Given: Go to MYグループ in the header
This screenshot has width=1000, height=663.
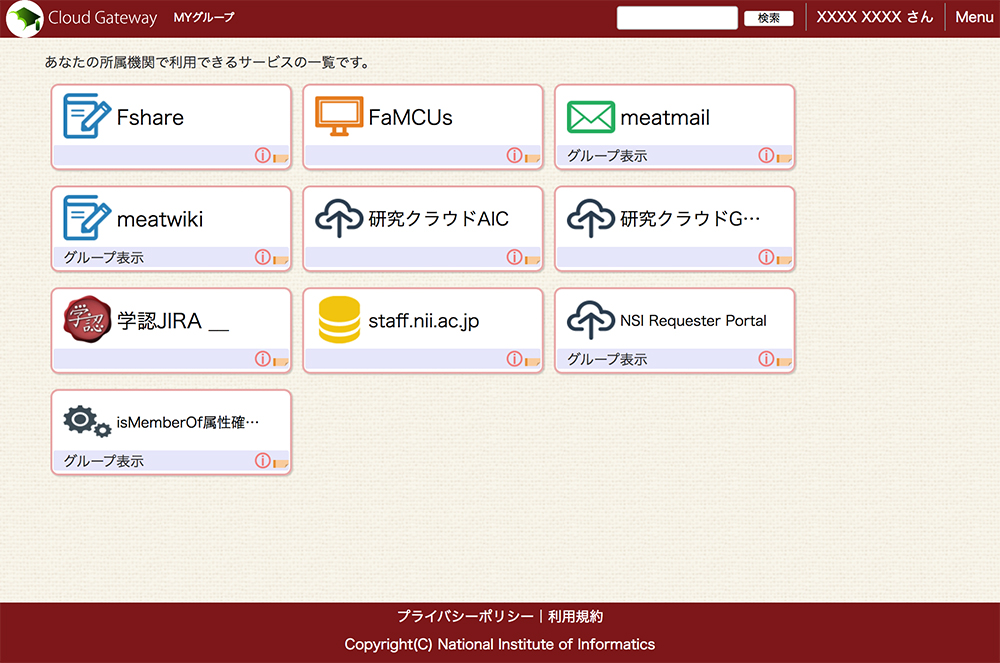Looking at the screenshot, I should (204, 18).
